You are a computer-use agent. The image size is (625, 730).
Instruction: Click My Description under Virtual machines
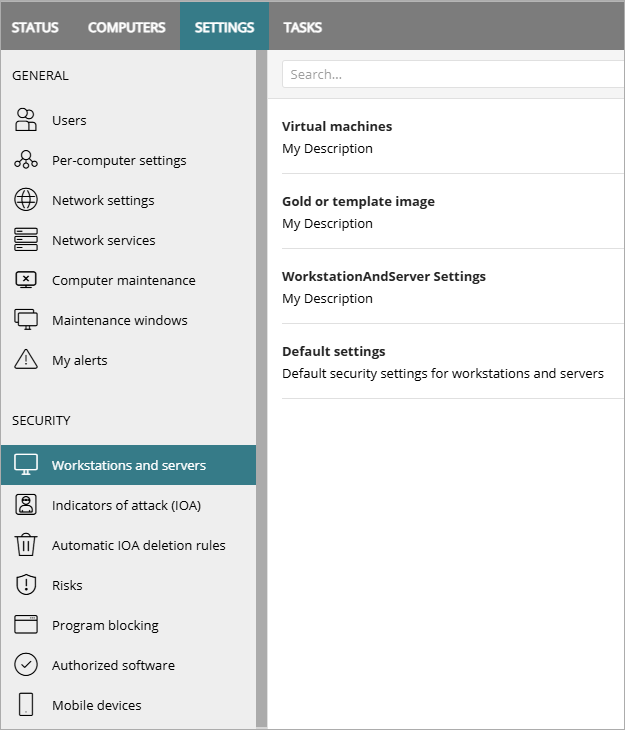[327, 149]
